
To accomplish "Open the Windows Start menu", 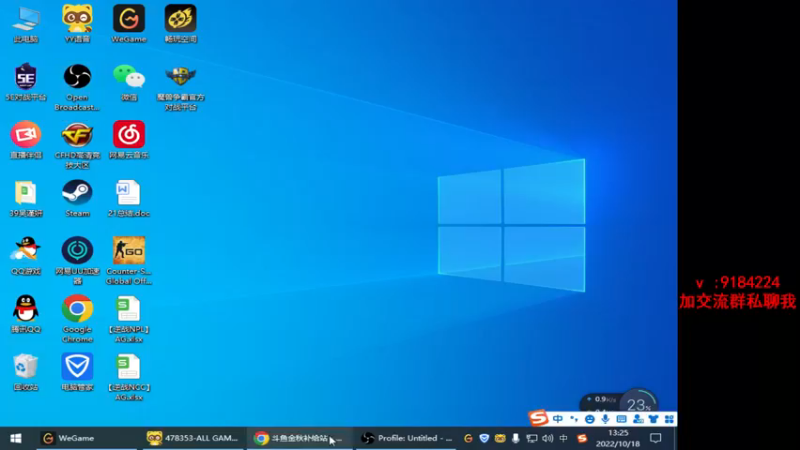I will click(x=16, y=438).
